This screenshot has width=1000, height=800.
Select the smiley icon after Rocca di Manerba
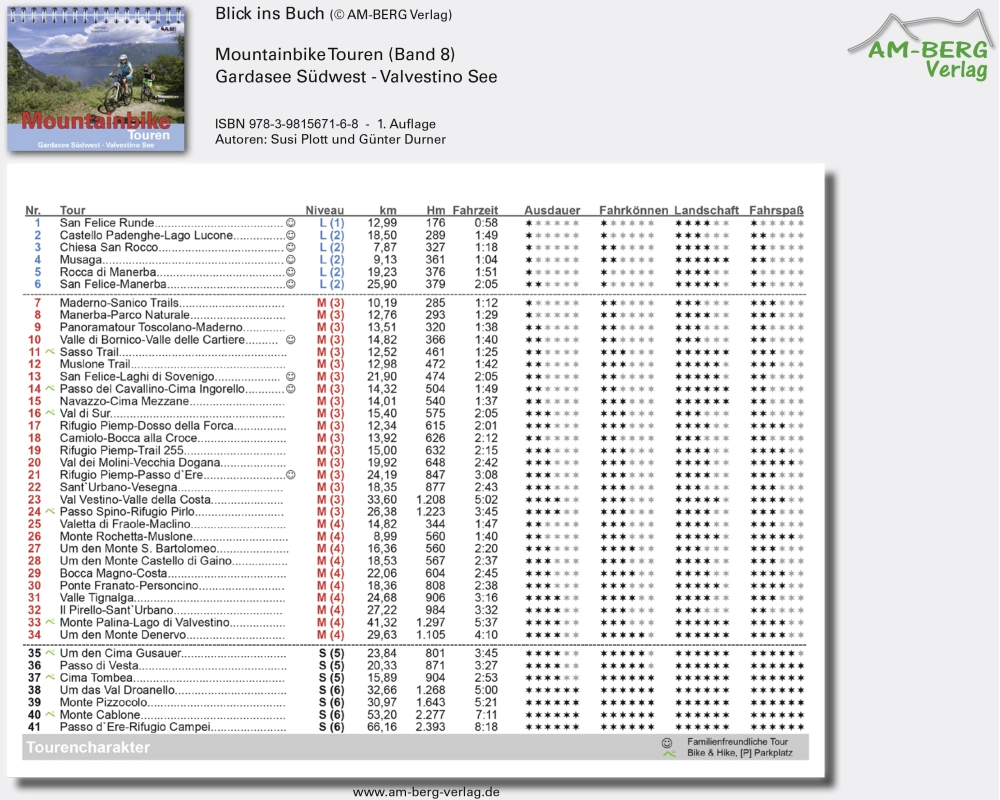[x=291, y=272]
